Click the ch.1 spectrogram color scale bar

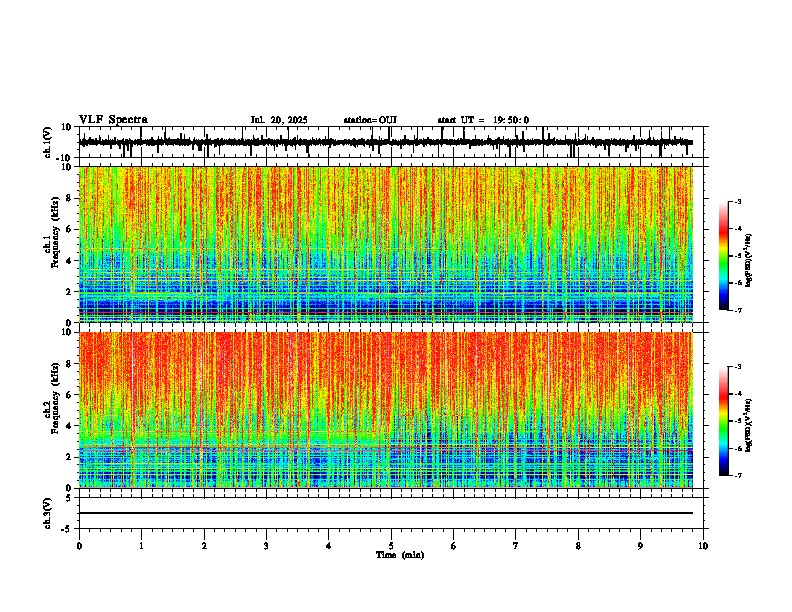[x=724, y=256]
